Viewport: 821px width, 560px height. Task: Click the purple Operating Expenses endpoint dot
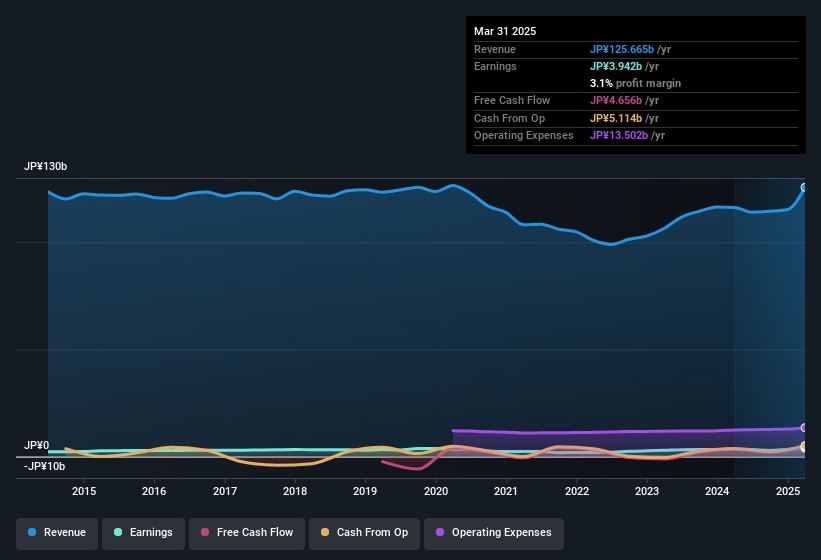803,428
